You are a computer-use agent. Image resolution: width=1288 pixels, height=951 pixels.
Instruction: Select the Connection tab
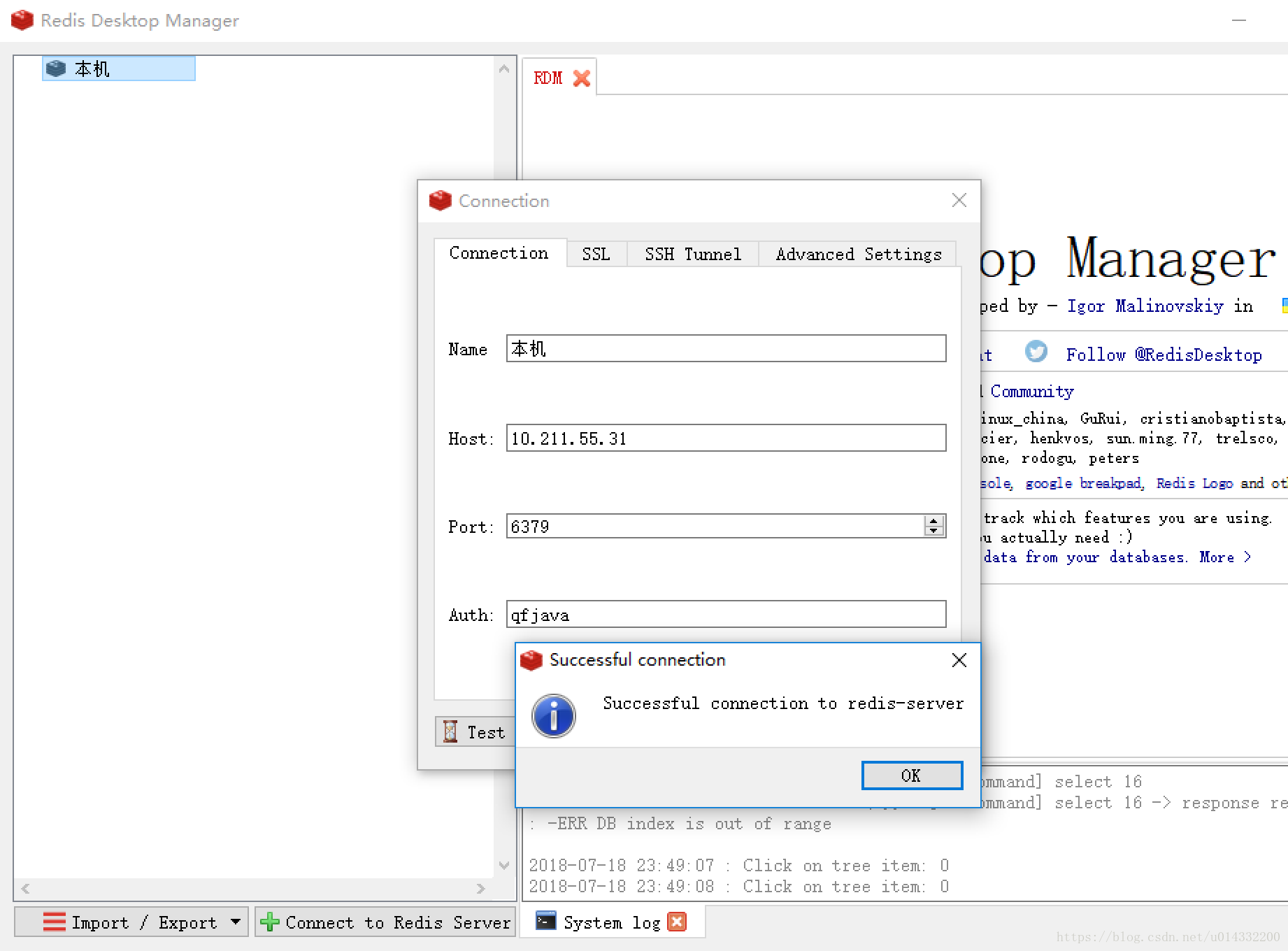coord(499,253)
